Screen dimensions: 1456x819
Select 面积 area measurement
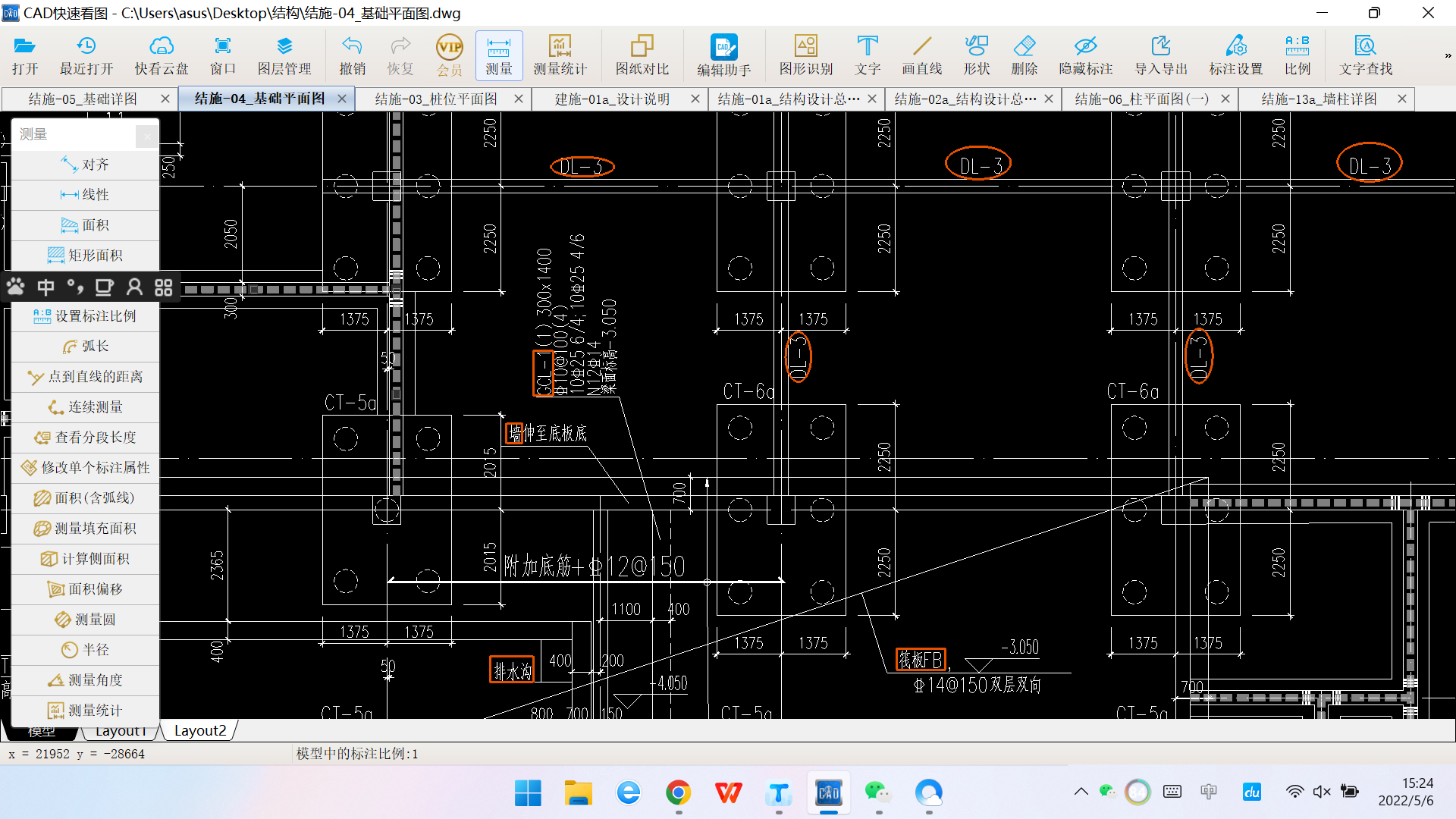point(85,225)
